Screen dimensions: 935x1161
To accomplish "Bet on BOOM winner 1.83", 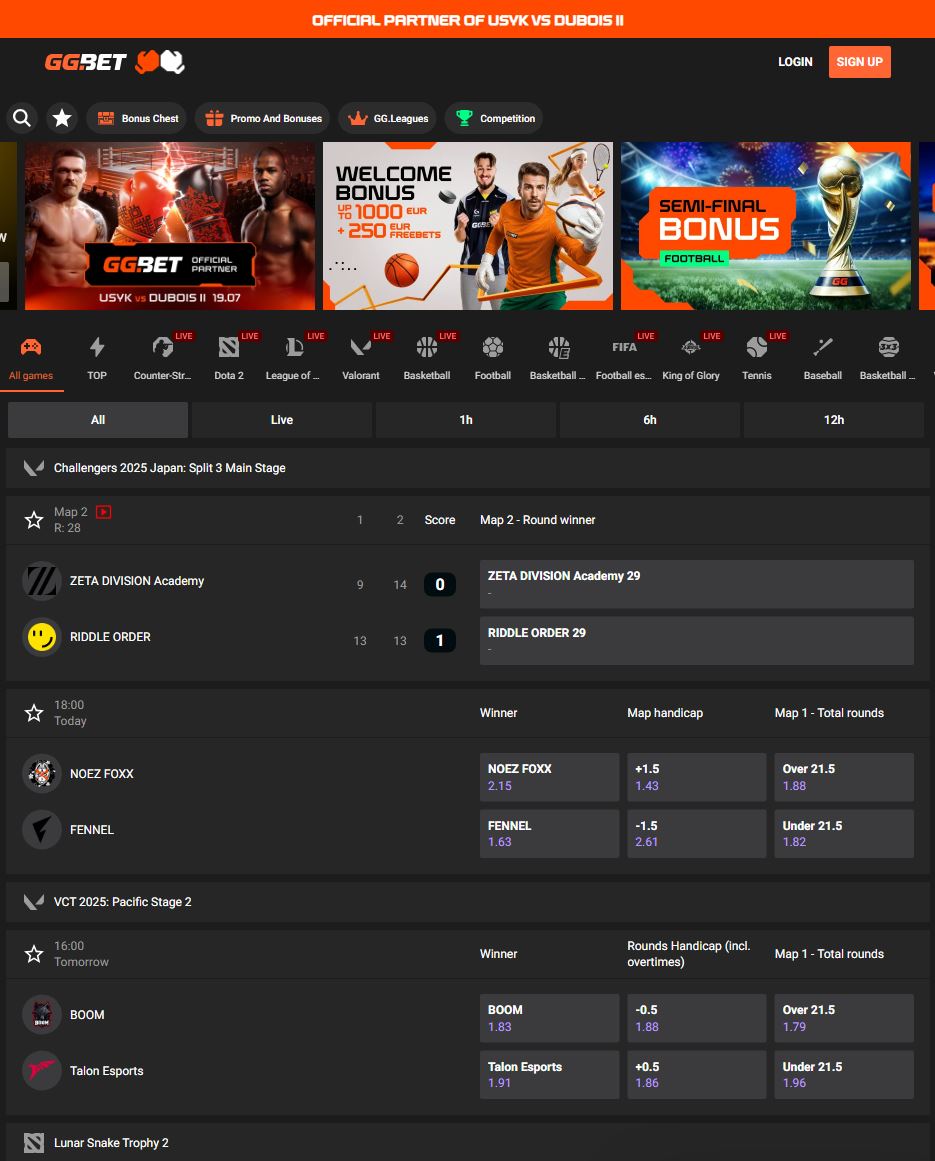I will tap(549, 1018).
